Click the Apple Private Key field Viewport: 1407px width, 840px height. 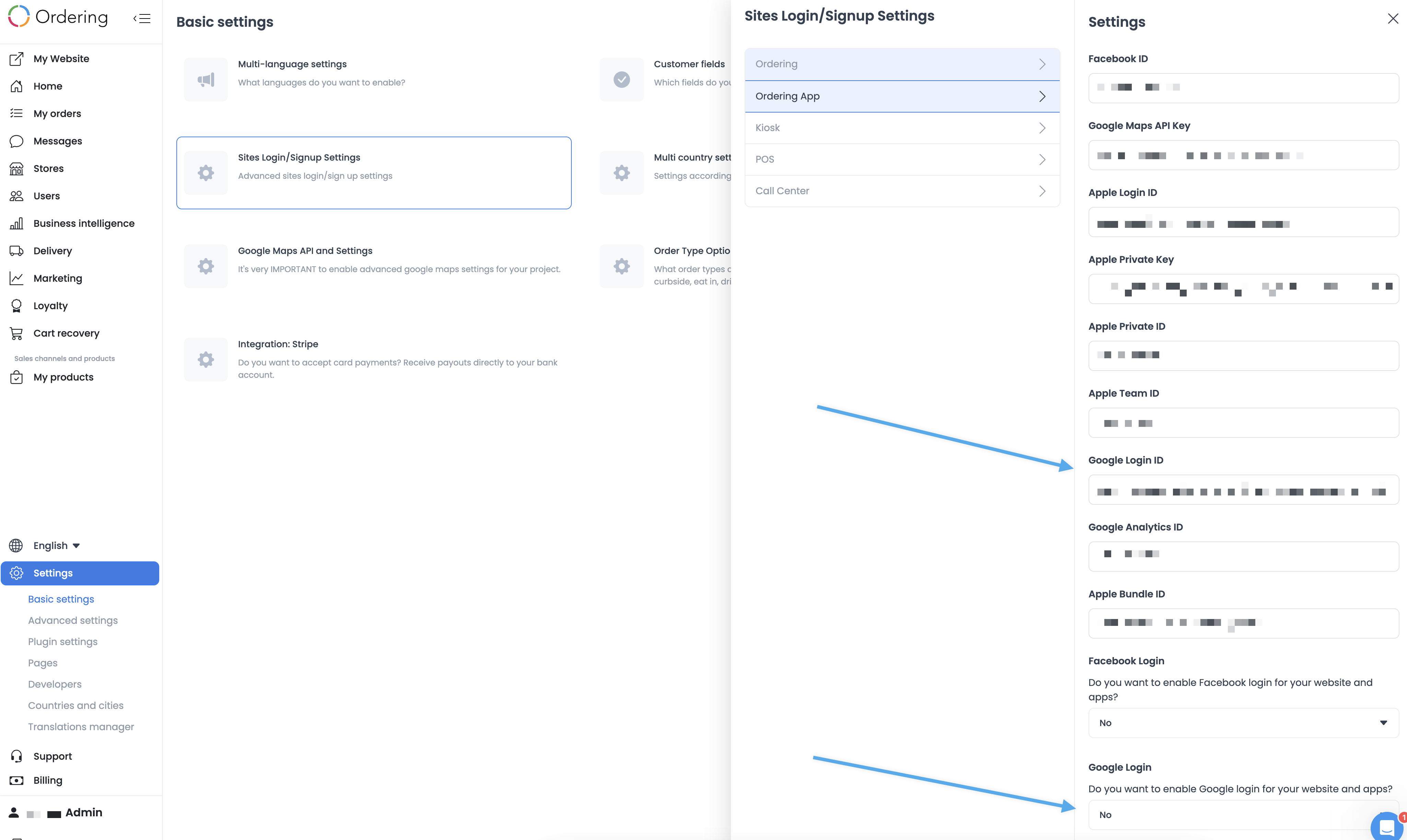coord(1243,289)
